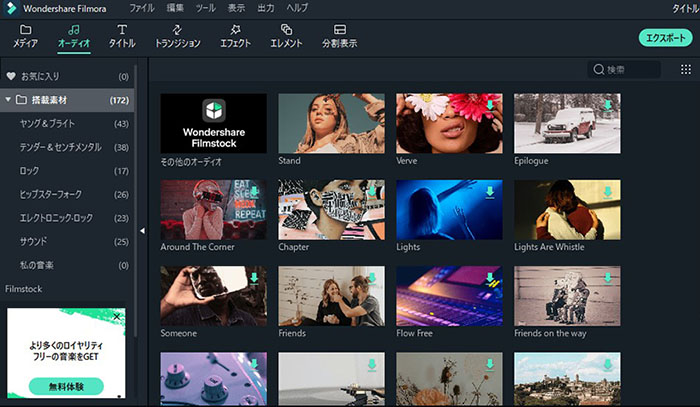700x407 pixels.
Task: Download the Chapter track via arrow icon
Action: (x=372, y=192)
